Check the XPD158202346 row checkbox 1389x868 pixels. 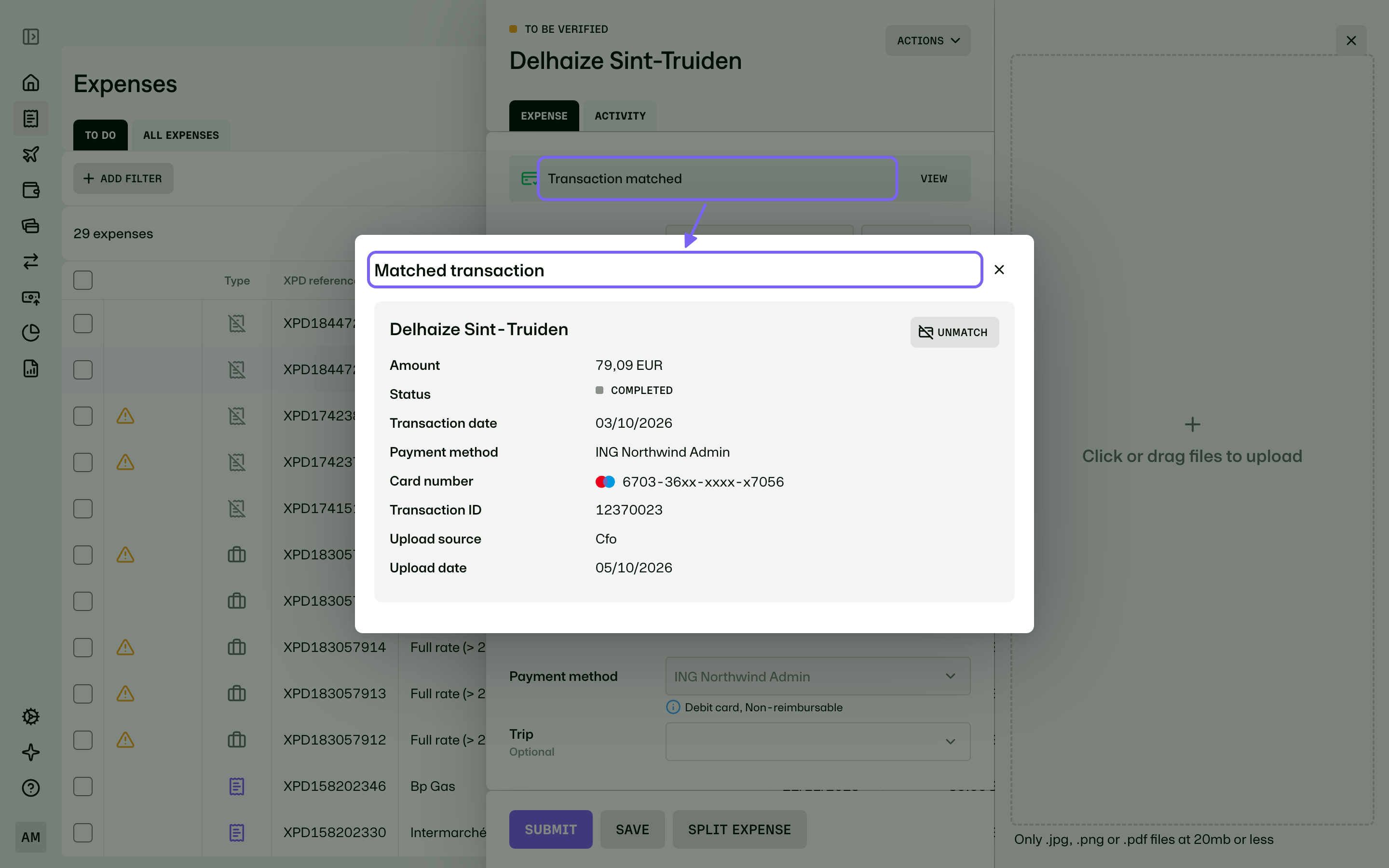[83, 787]
